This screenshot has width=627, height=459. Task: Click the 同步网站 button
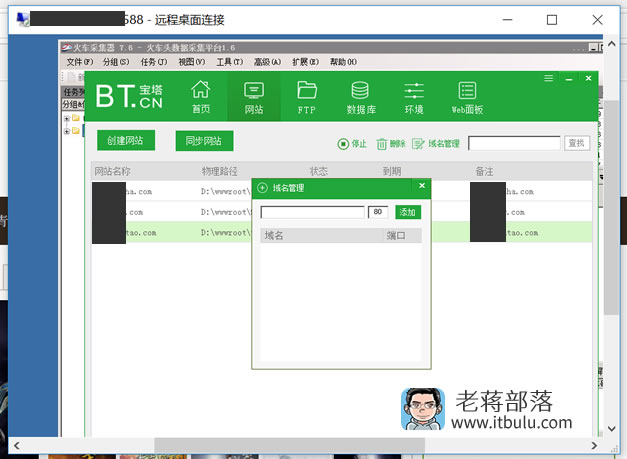[204, 141]
